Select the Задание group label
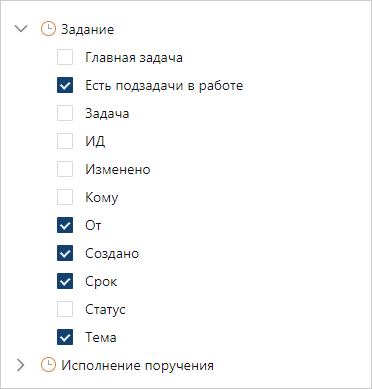The height and width of the screenshot is (389, 372). 88,29
